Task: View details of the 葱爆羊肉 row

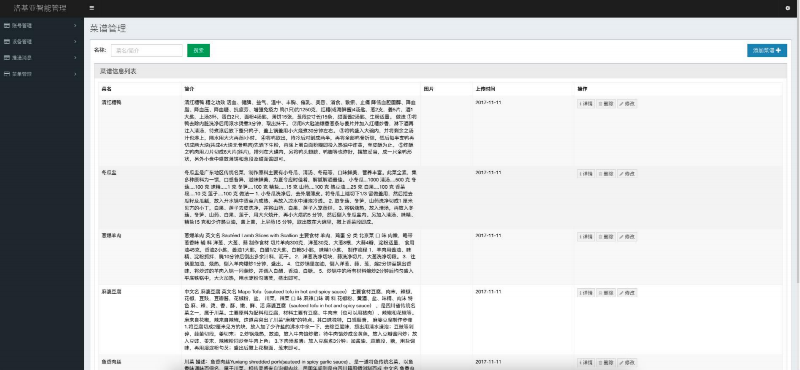Action: point(586,237)
